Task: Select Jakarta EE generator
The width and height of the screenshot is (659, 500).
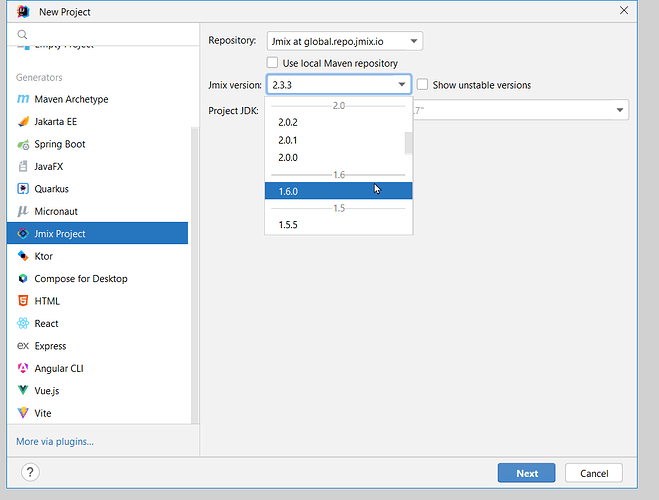Action: click(x=98, y=121)
